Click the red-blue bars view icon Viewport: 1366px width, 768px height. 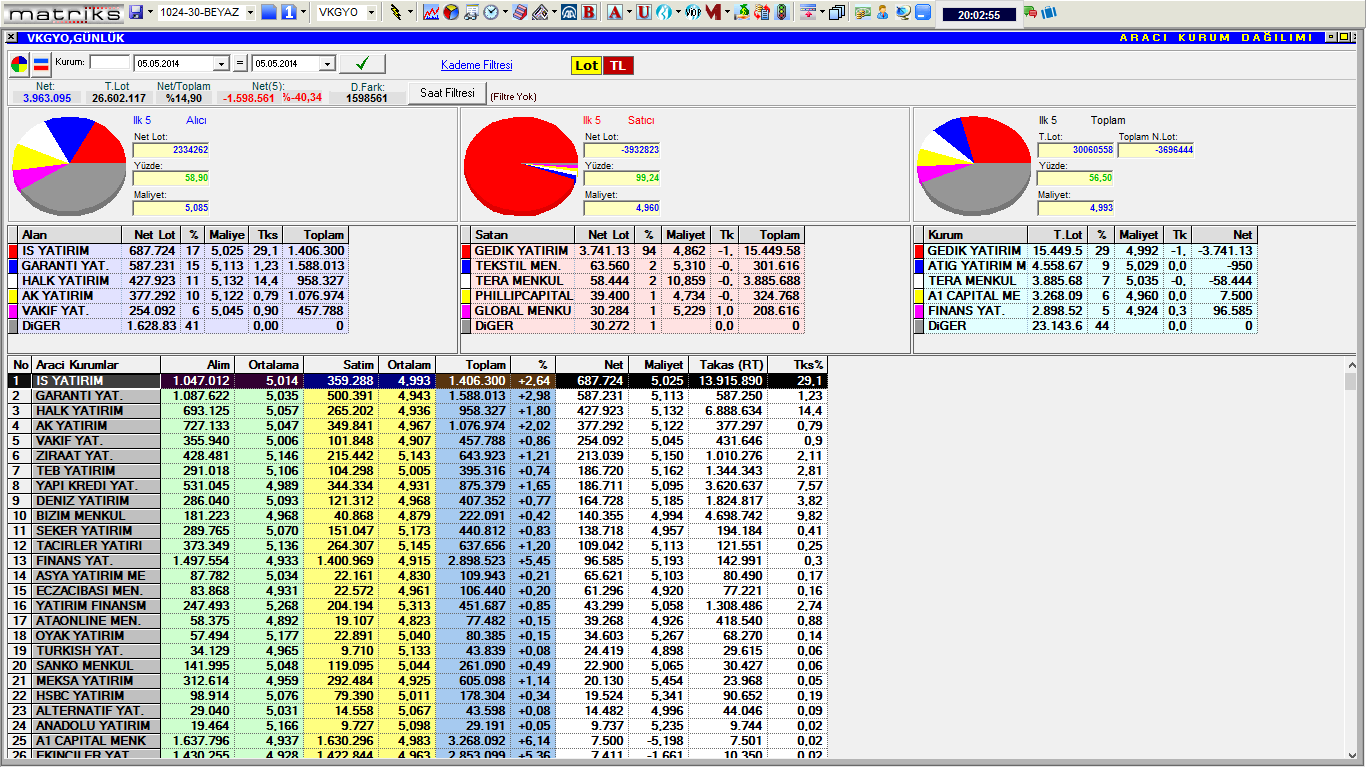pyautogui.click(x=41, y=64)
